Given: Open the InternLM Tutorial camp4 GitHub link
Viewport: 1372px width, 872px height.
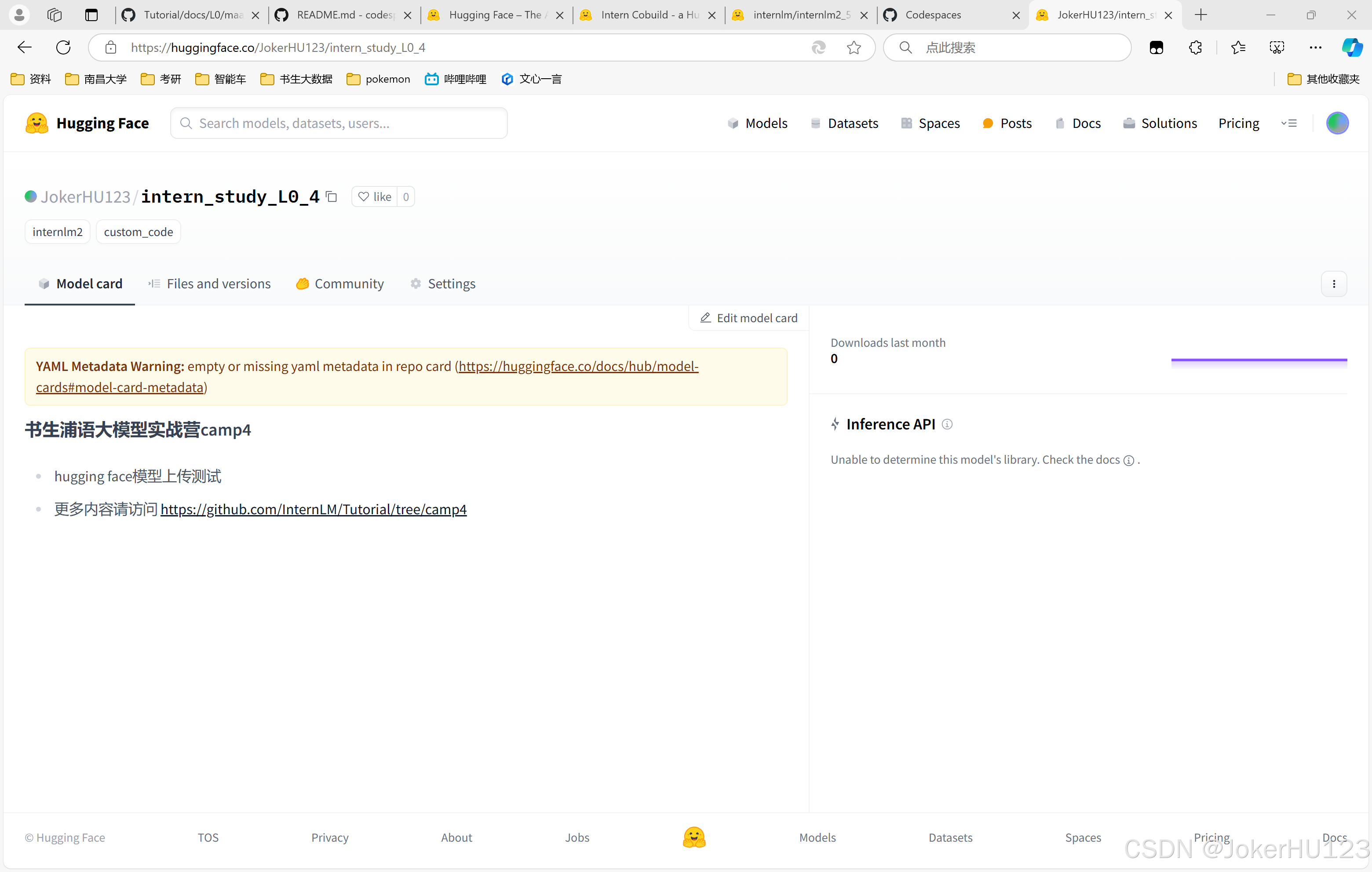Looking at the screenshot, I should (x=314, y=509).
